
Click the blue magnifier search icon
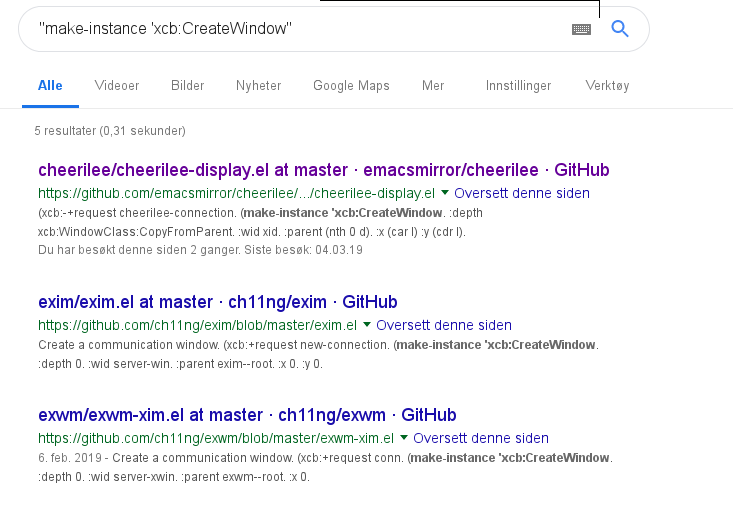pos(620,29)
